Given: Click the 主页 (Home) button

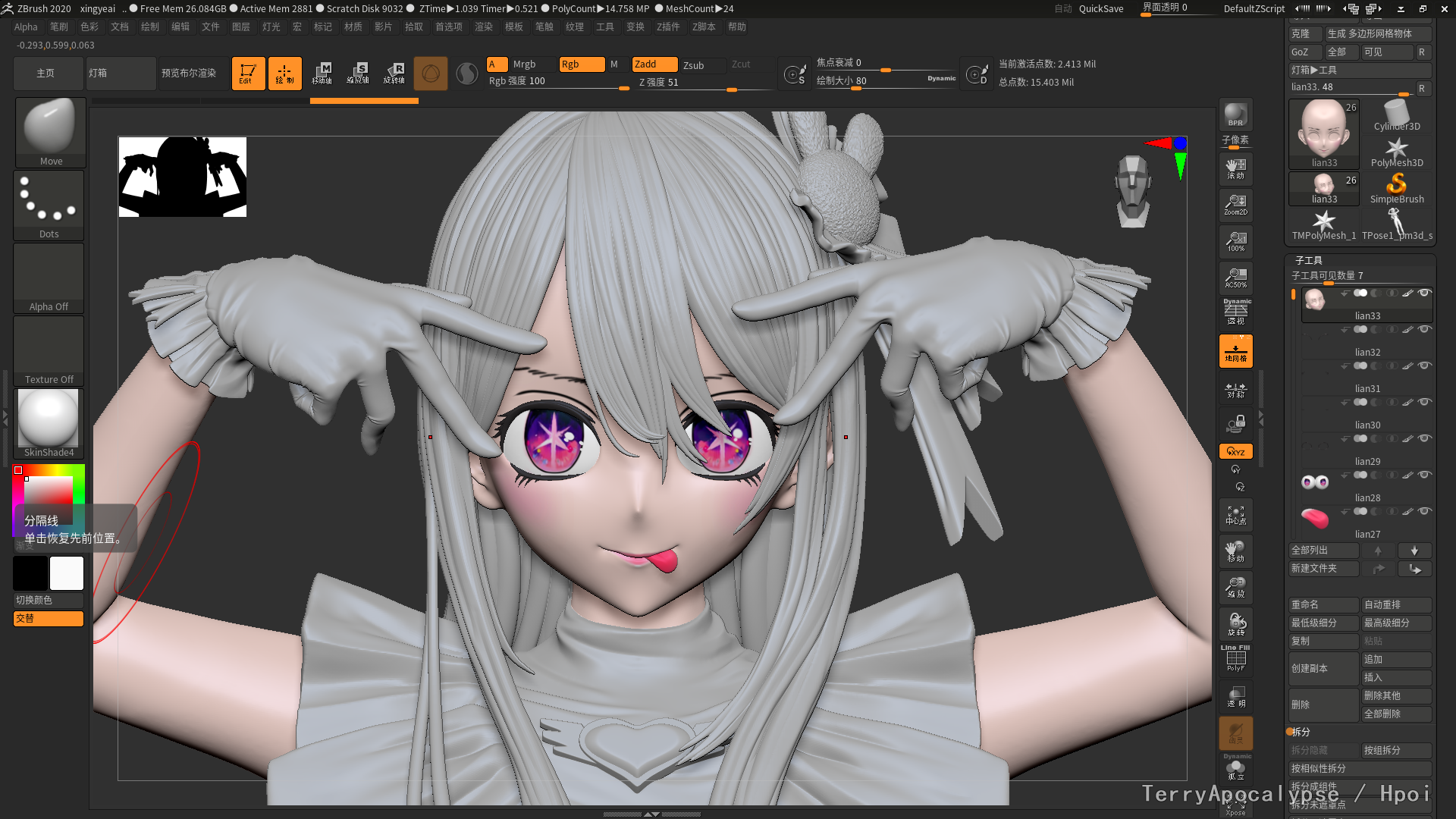Looking at the screenshot, I should pyautogui.click(x=49, y=74).
